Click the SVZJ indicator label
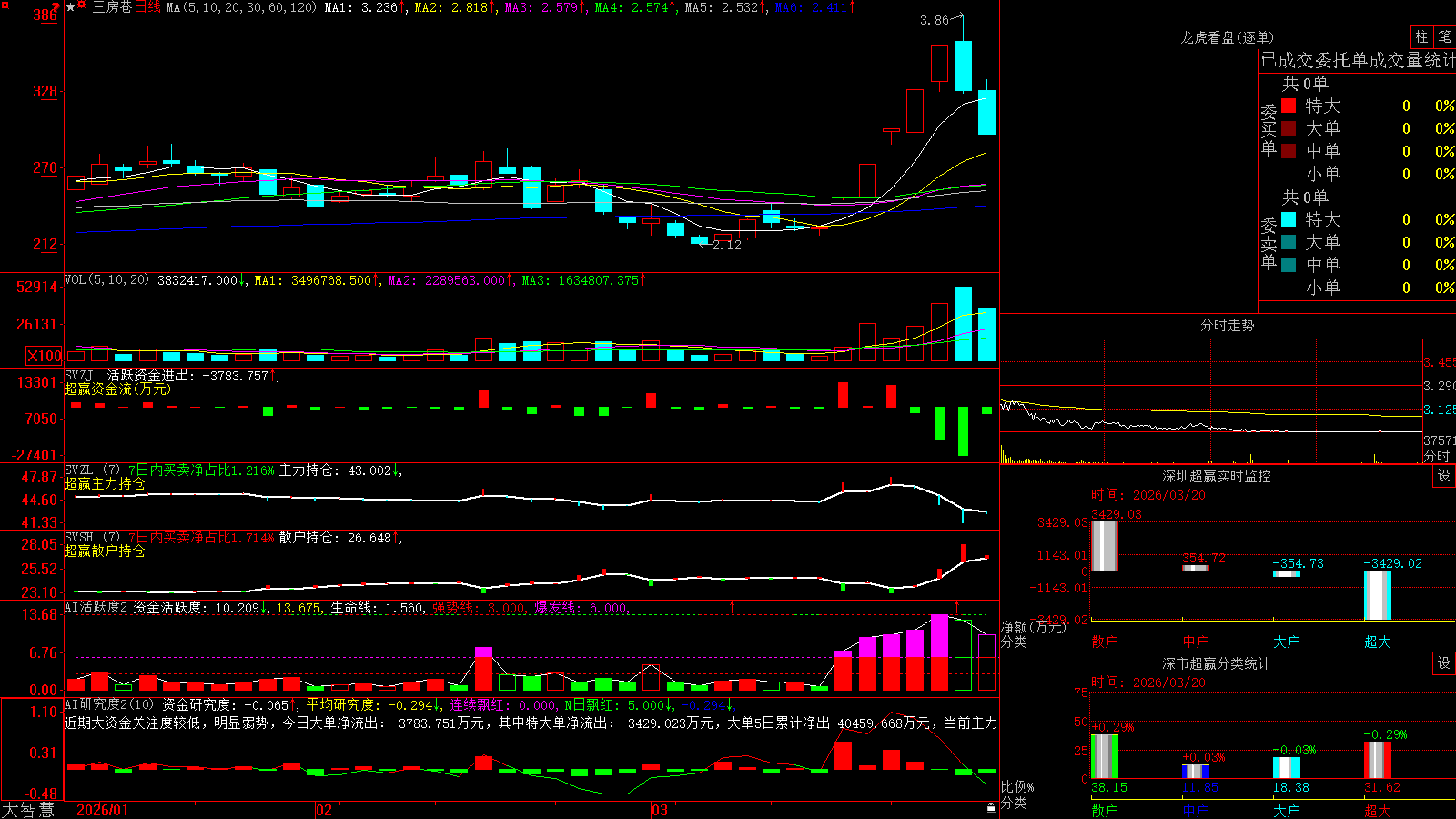The height and width of the screenshot is (819, 1456). point(78,376)
